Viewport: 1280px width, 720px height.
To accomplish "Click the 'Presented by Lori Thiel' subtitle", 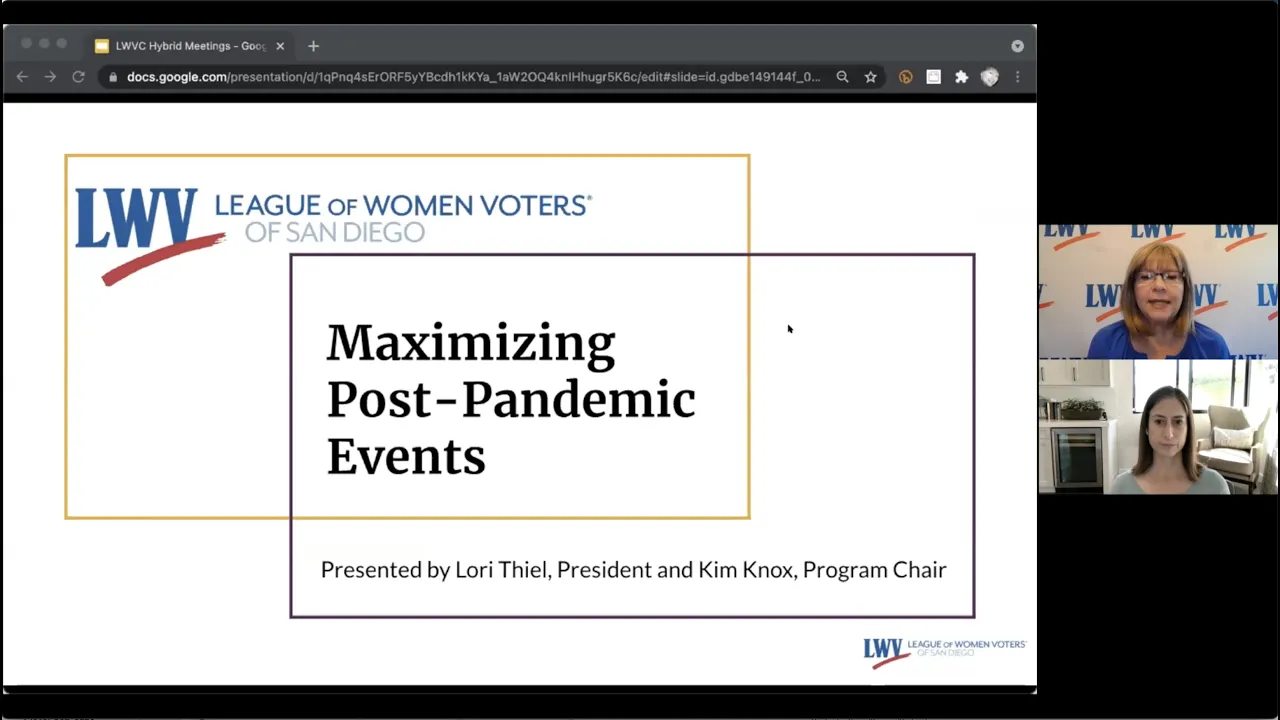I will pyautogui.click(x=633, y=570).
